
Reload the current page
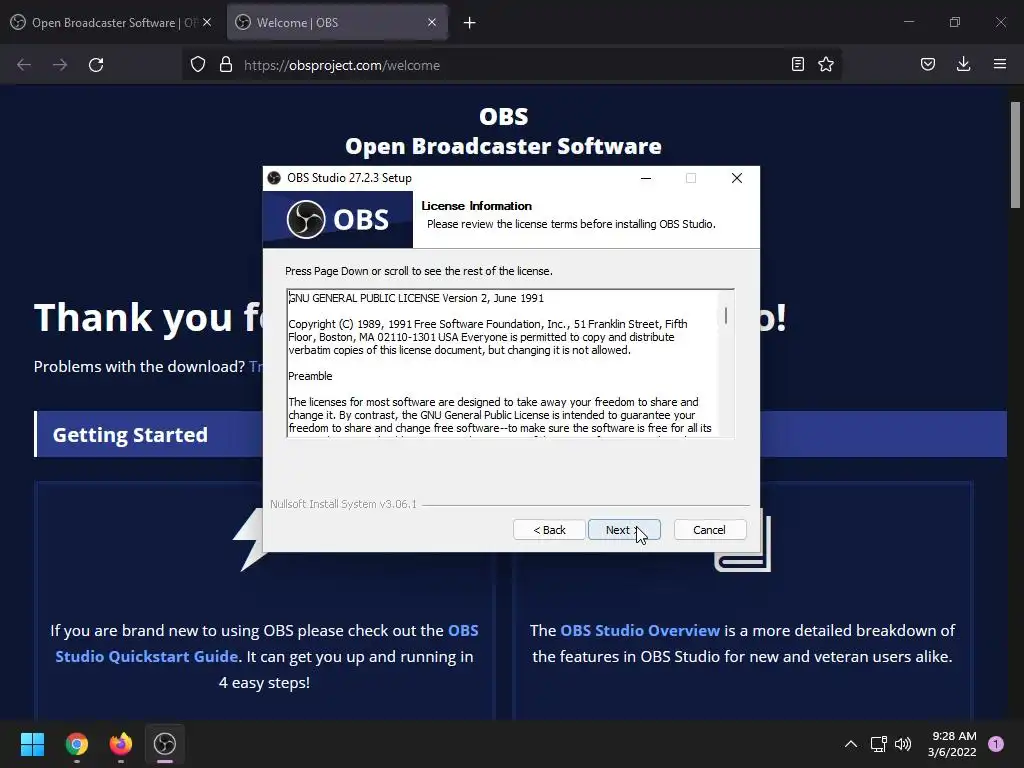[96, 65]
